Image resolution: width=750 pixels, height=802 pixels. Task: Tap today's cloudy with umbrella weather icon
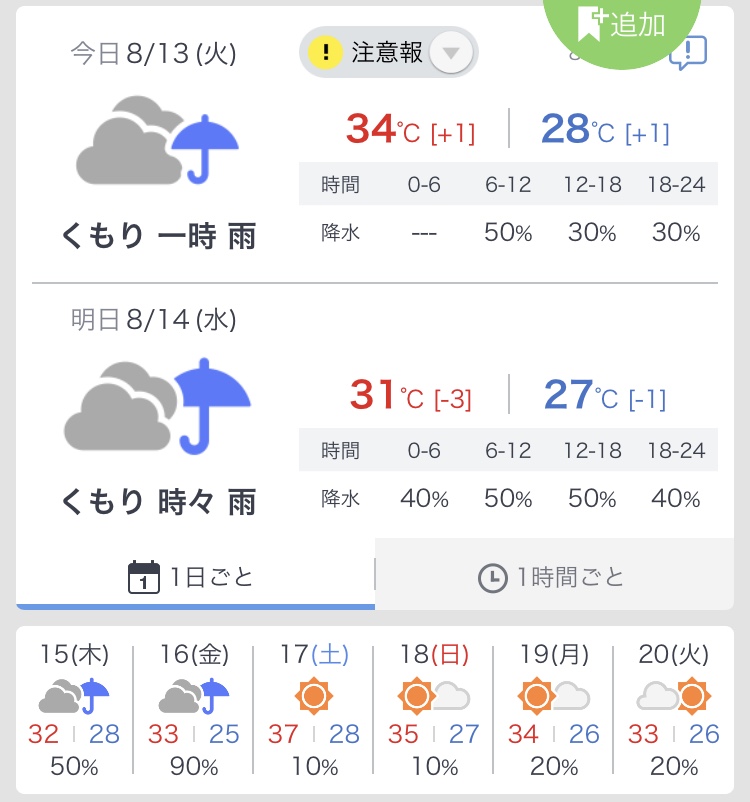(x=157, y=140)
